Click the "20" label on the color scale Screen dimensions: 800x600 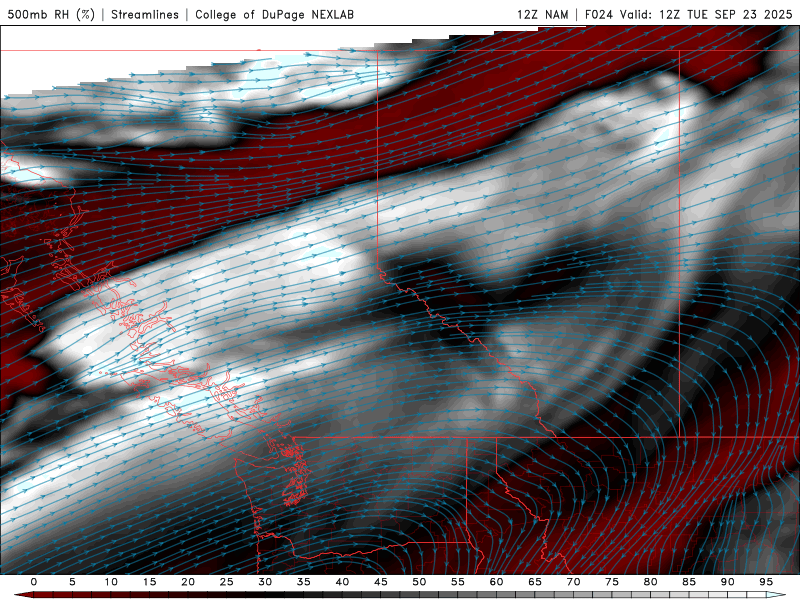point(188,582)
